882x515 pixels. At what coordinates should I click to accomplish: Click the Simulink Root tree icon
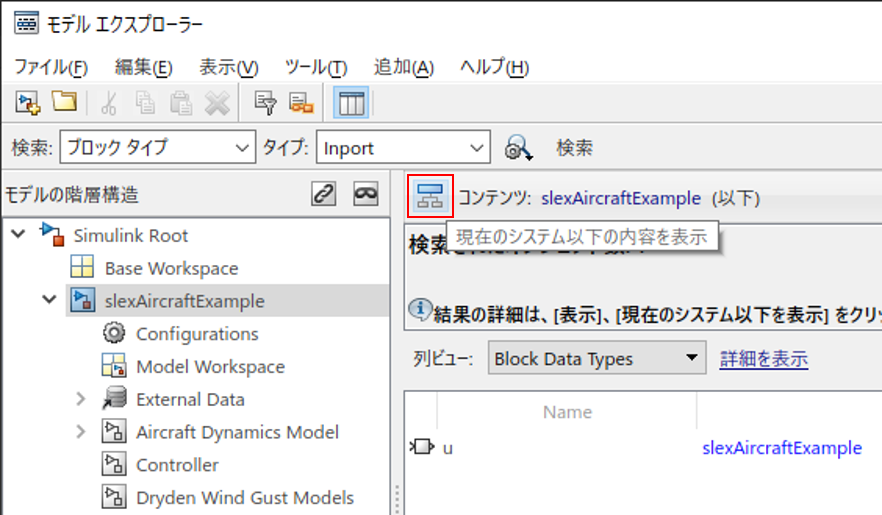point(52,235)
